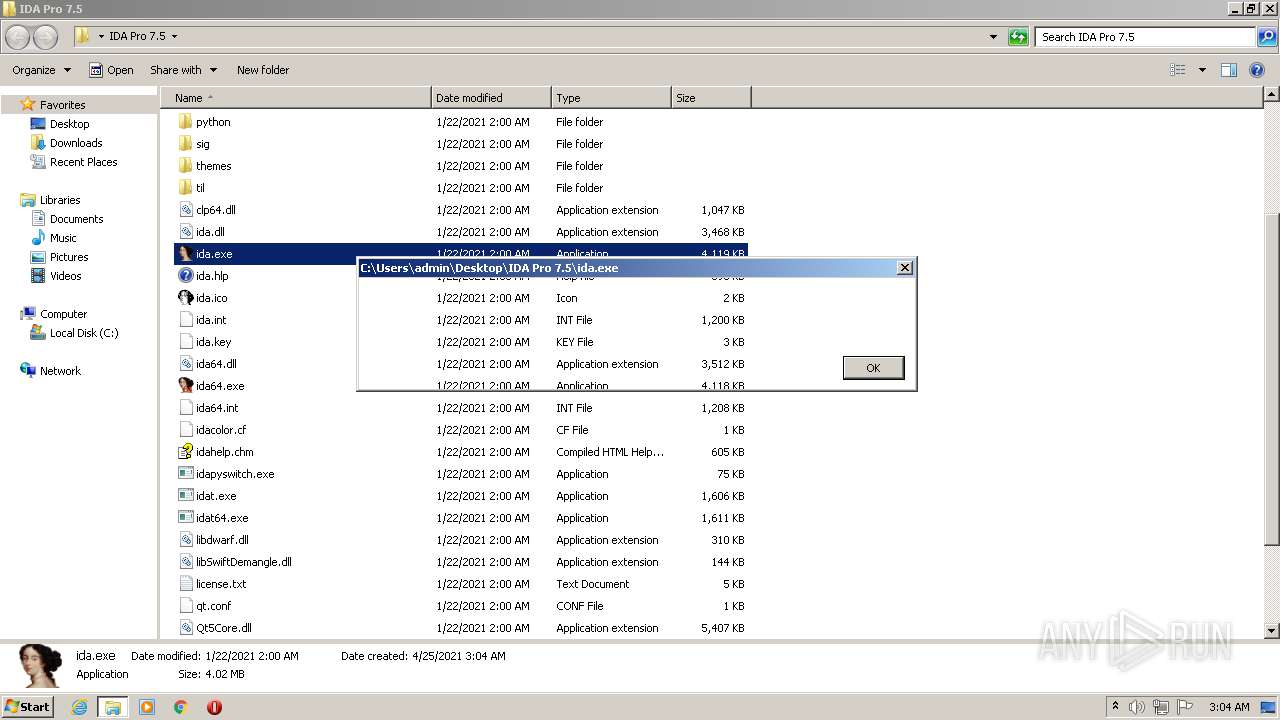Open the Start menu

(28, 706)
